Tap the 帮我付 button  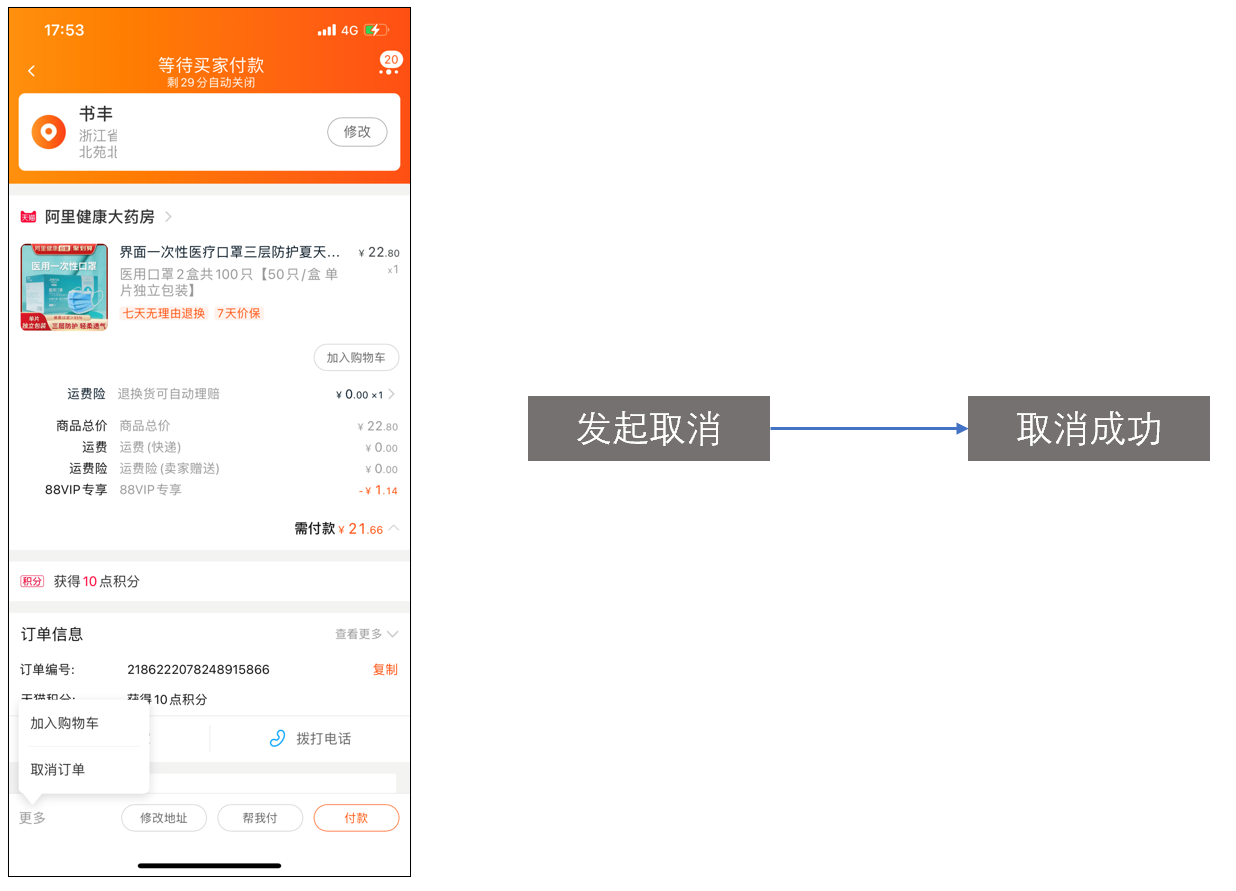tap(260, 817)
